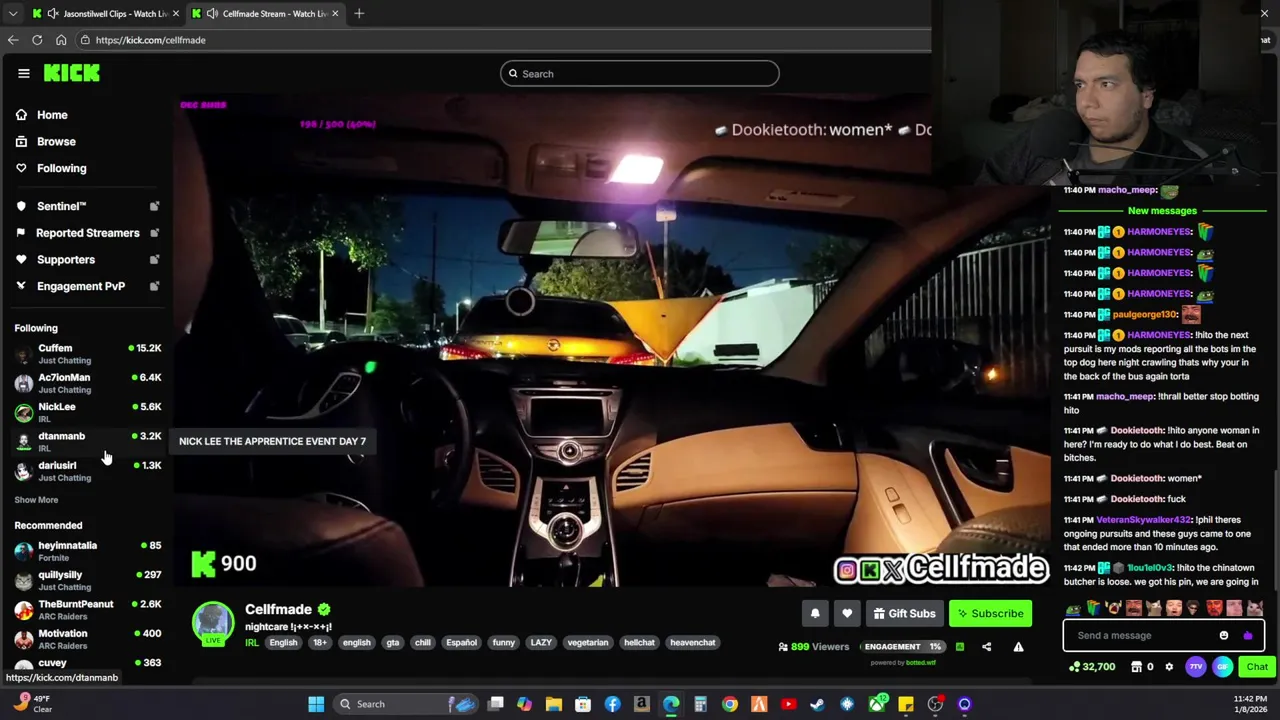Open Engagement PvP sidebar entry

pos(81,286)
